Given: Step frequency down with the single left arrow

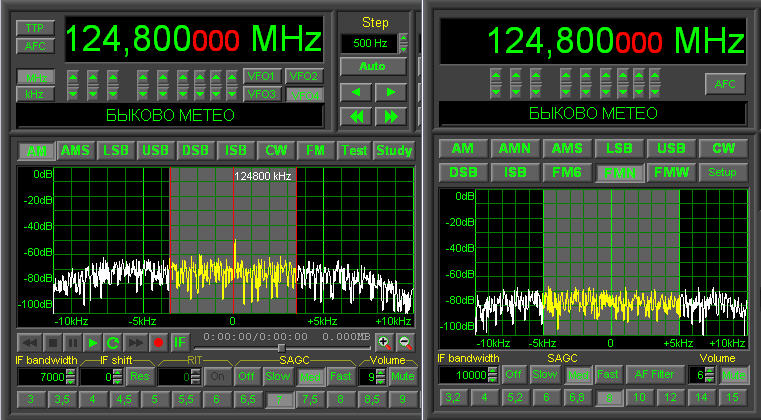Looking at the screenshot, I should (x=356, y=92).
